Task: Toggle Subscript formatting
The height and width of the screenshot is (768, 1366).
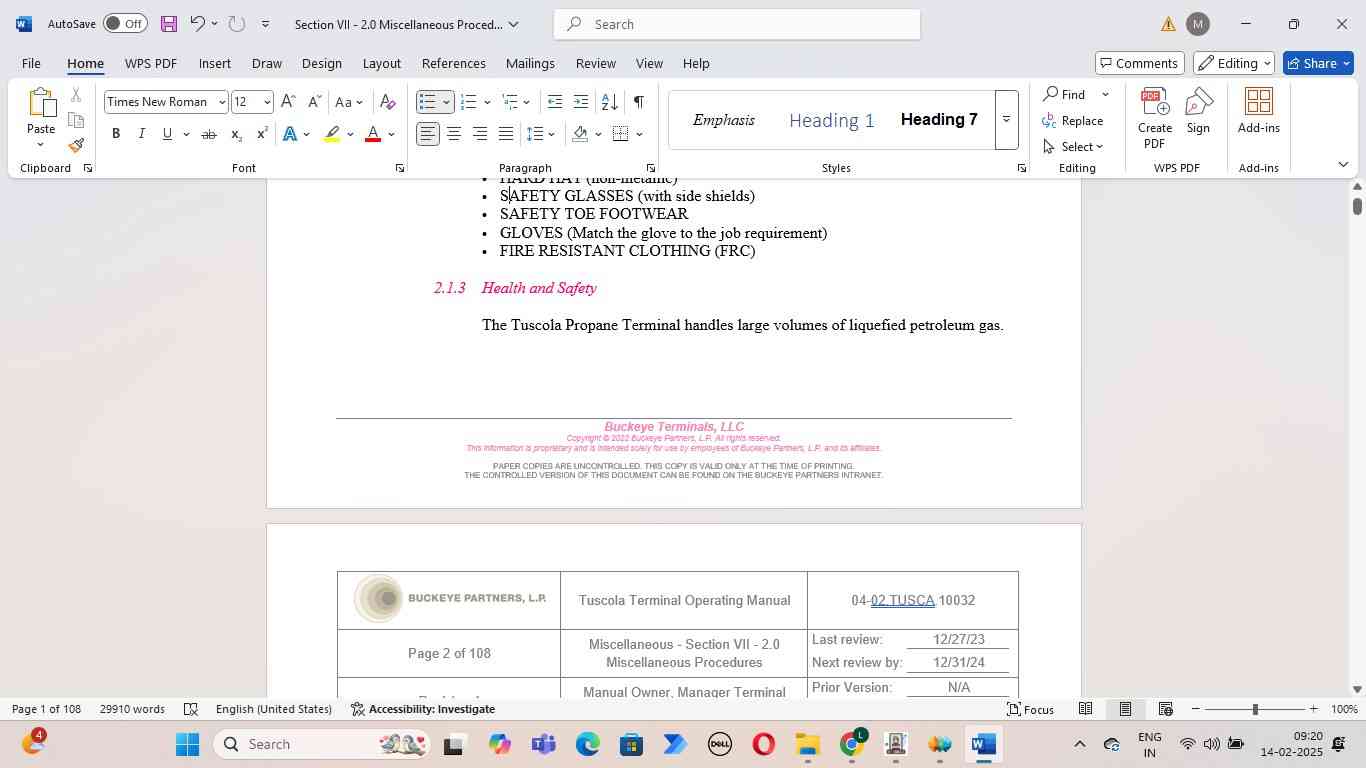Action: (x=236, y=134)
